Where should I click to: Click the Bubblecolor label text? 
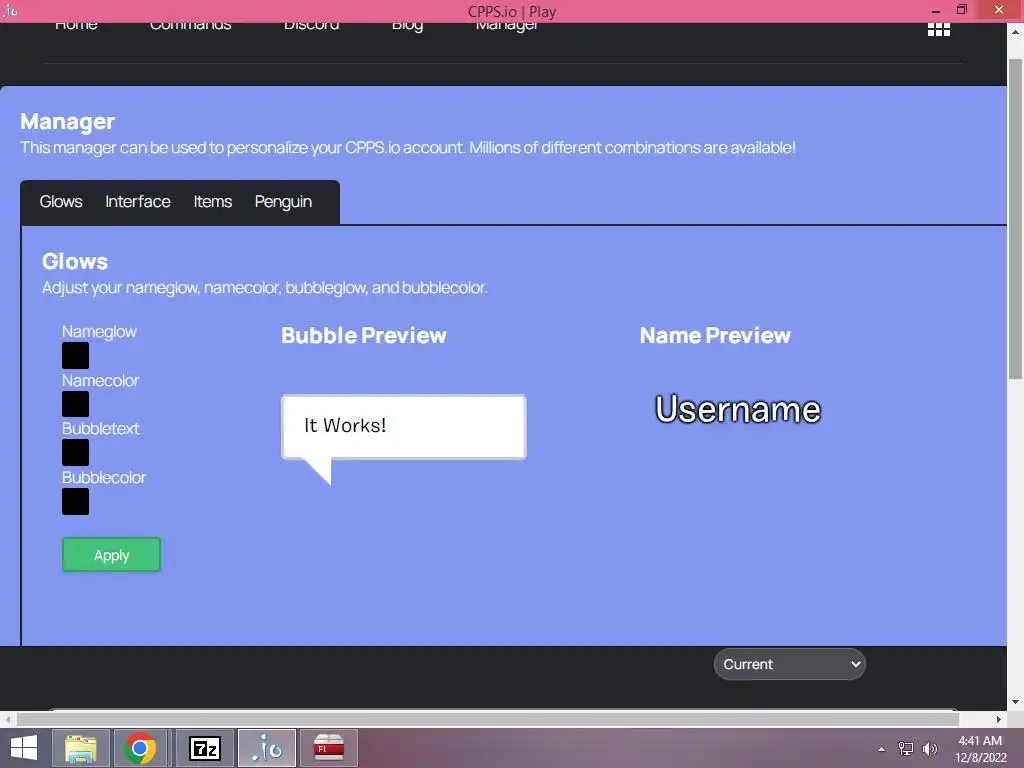[x=104, y=477]
